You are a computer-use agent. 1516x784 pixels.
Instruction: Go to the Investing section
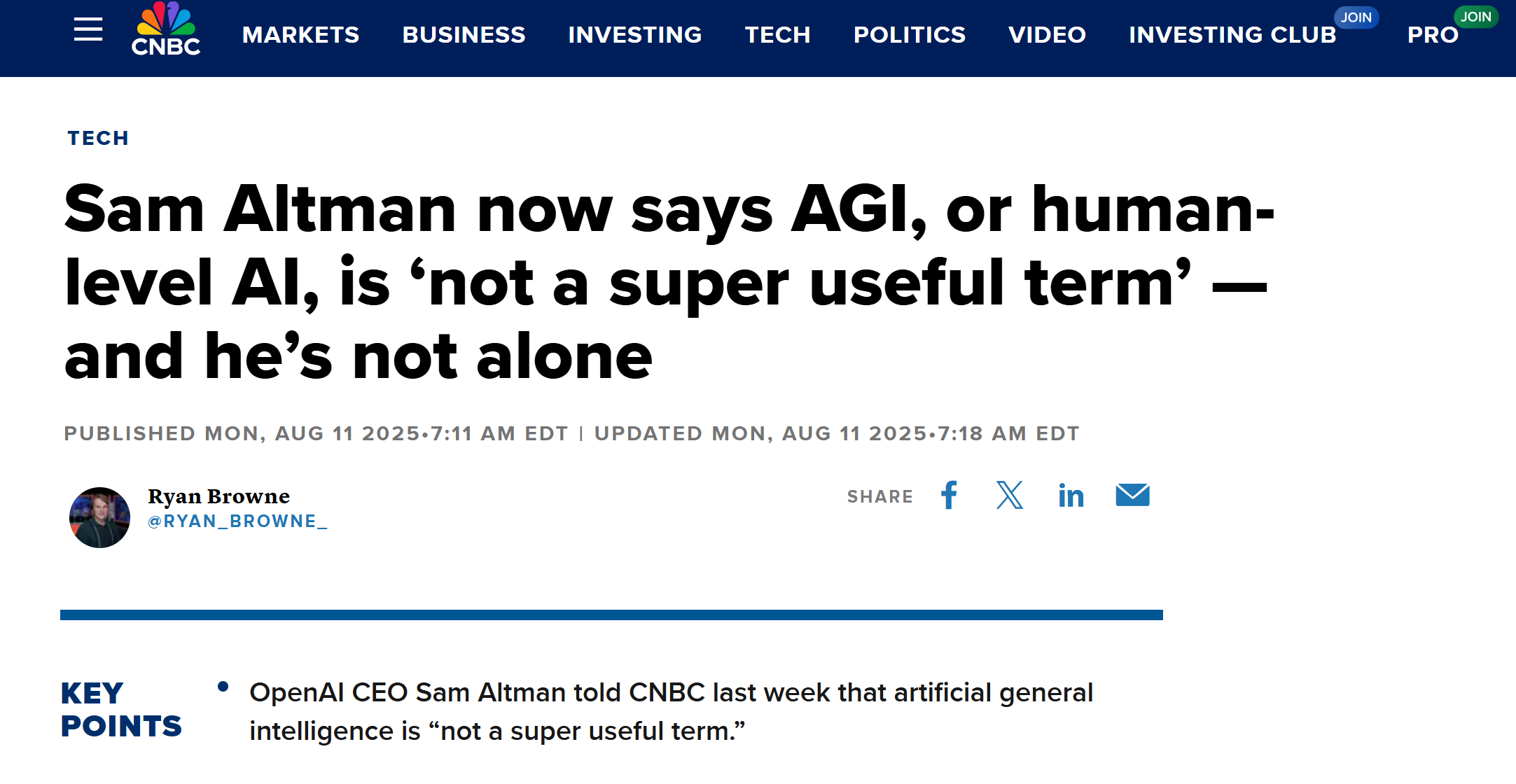tap(634, 35)
